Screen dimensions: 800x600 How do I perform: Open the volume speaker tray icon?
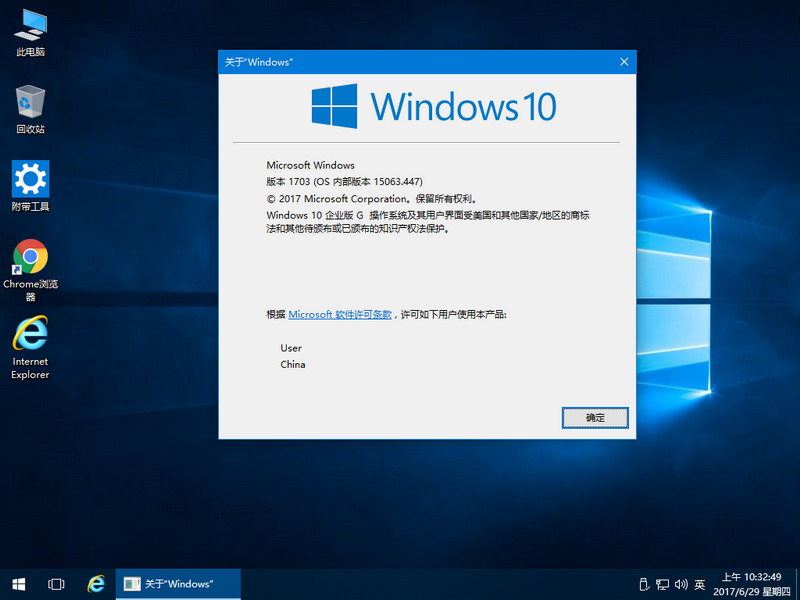(681, 584)
